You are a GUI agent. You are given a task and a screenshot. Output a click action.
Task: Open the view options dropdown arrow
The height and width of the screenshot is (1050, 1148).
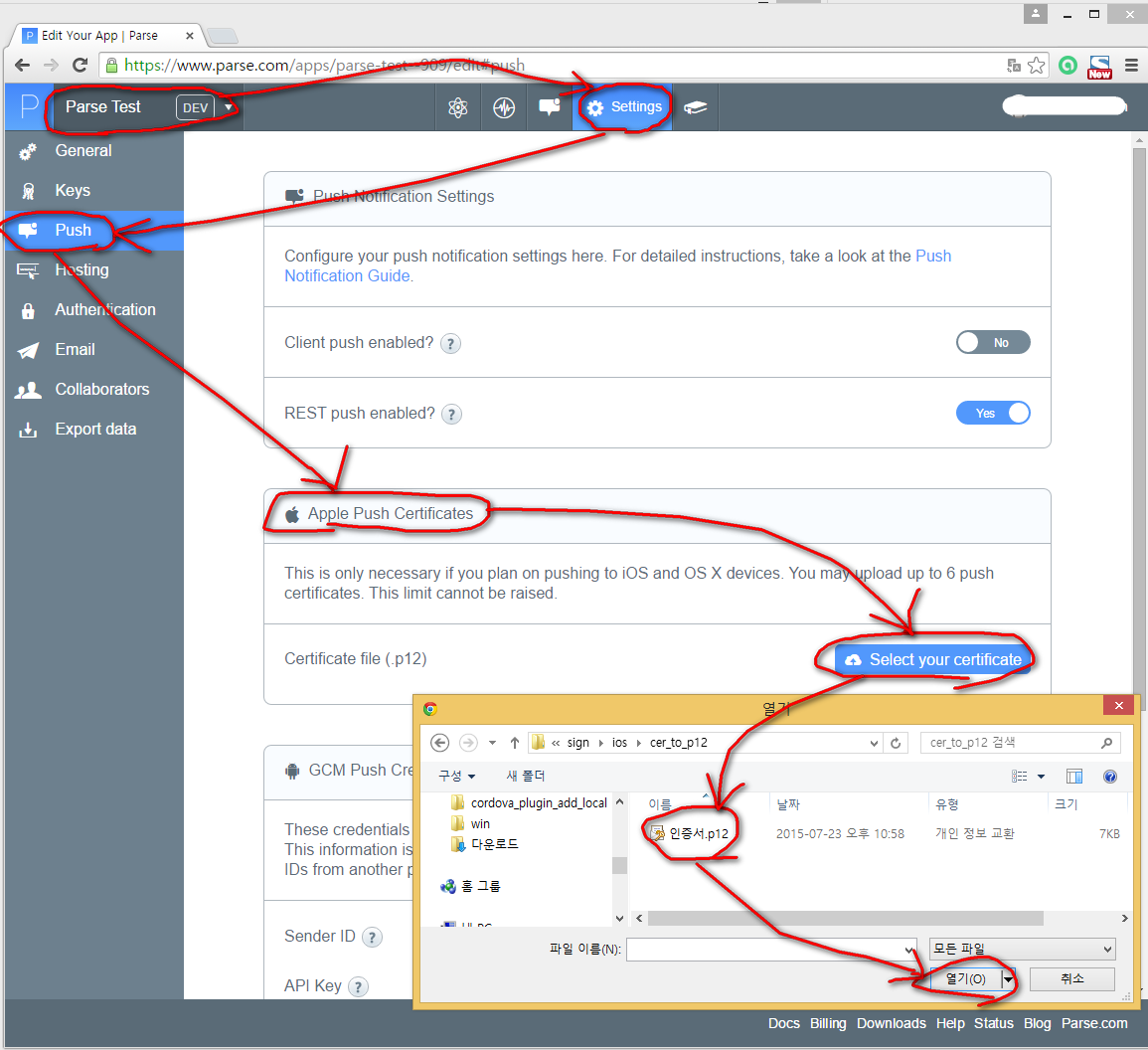coord(1041,777)
